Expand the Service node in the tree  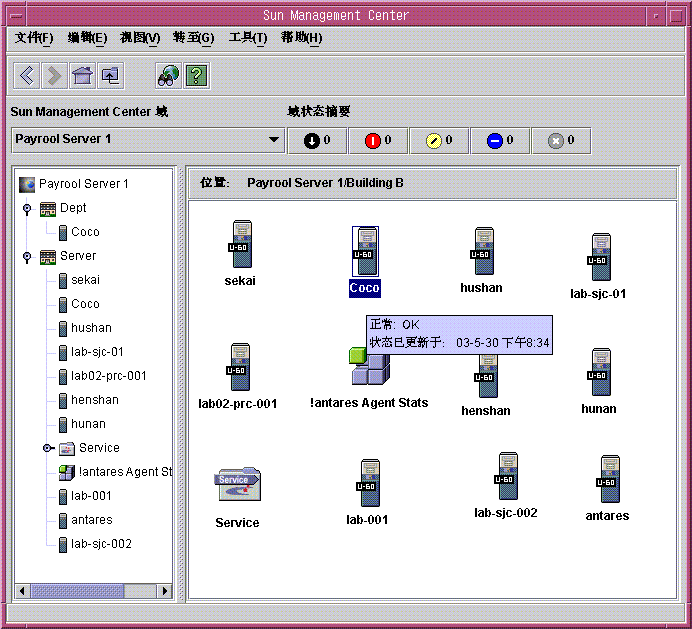(x=47, y=448)
